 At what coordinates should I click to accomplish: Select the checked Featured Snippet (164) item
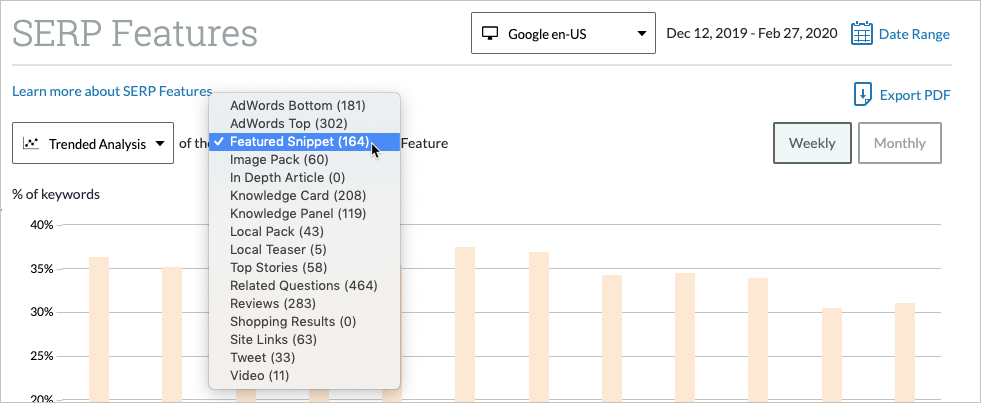[300, 141]
